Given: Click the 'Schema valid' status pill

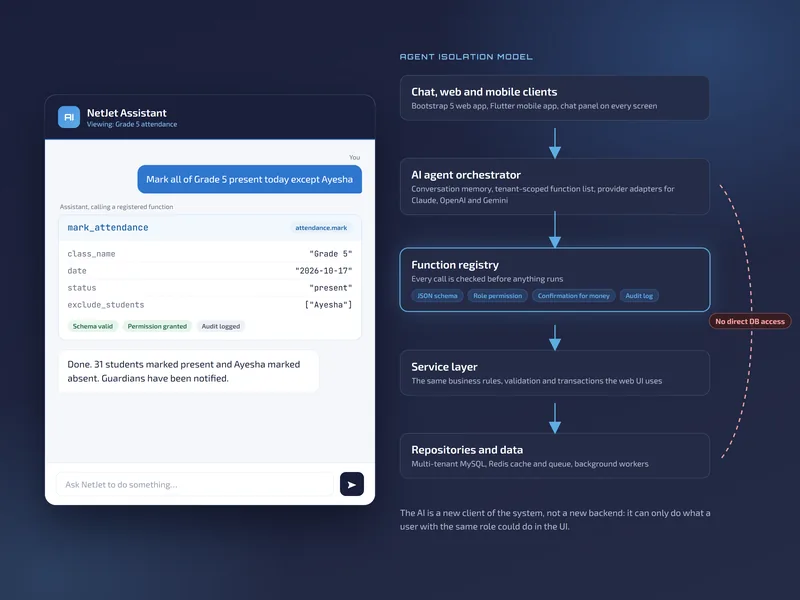Looking at the screenshot, I should tap(92, 326).
